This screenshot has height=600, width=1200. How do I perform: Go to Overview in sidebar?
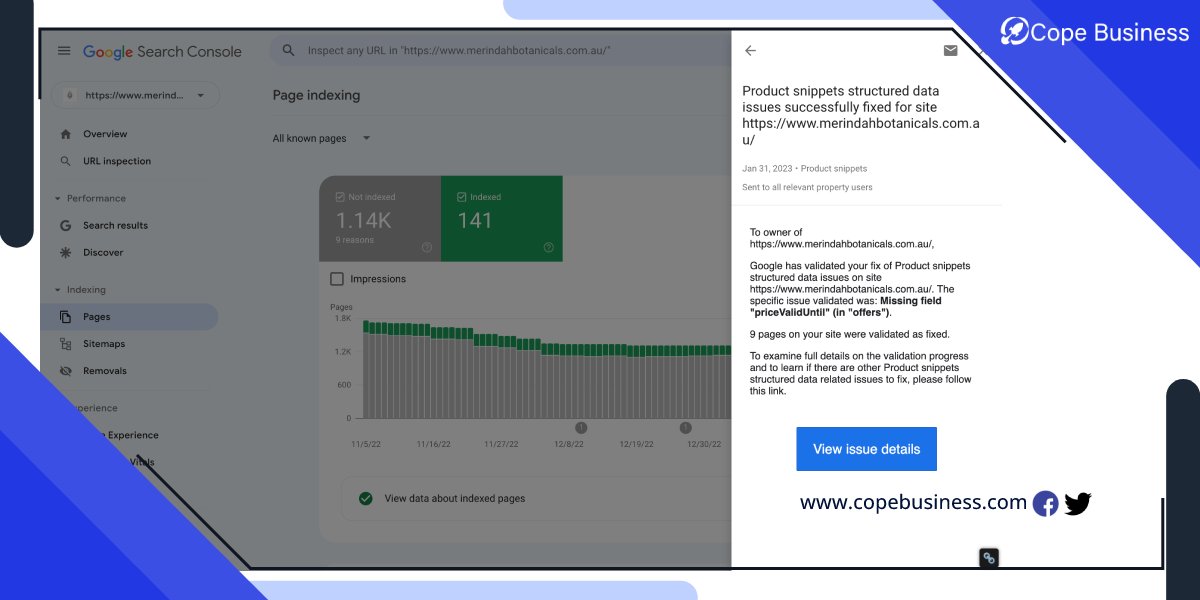coord(105,134)
